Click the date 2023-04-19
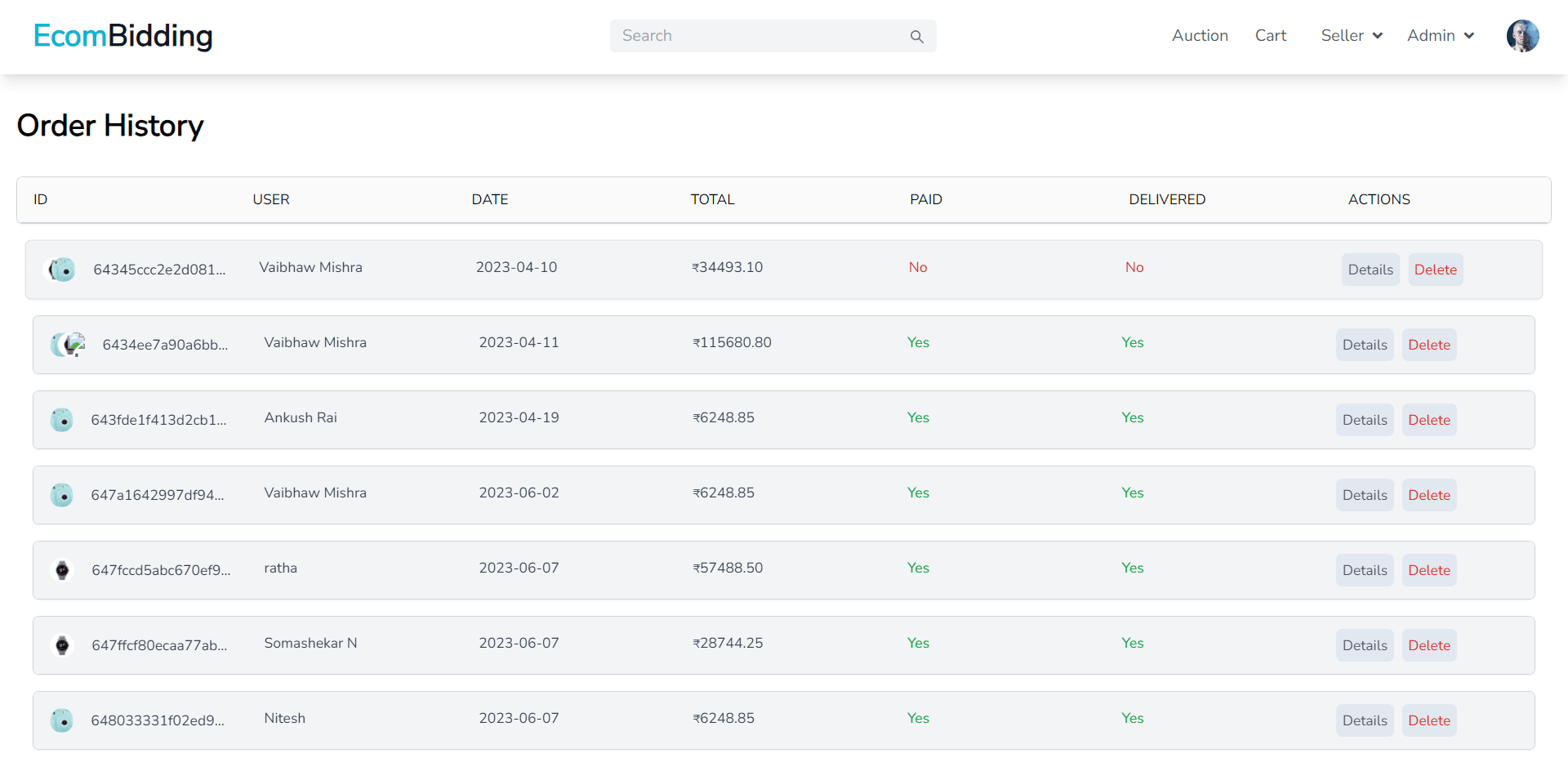 pos(519,417)
